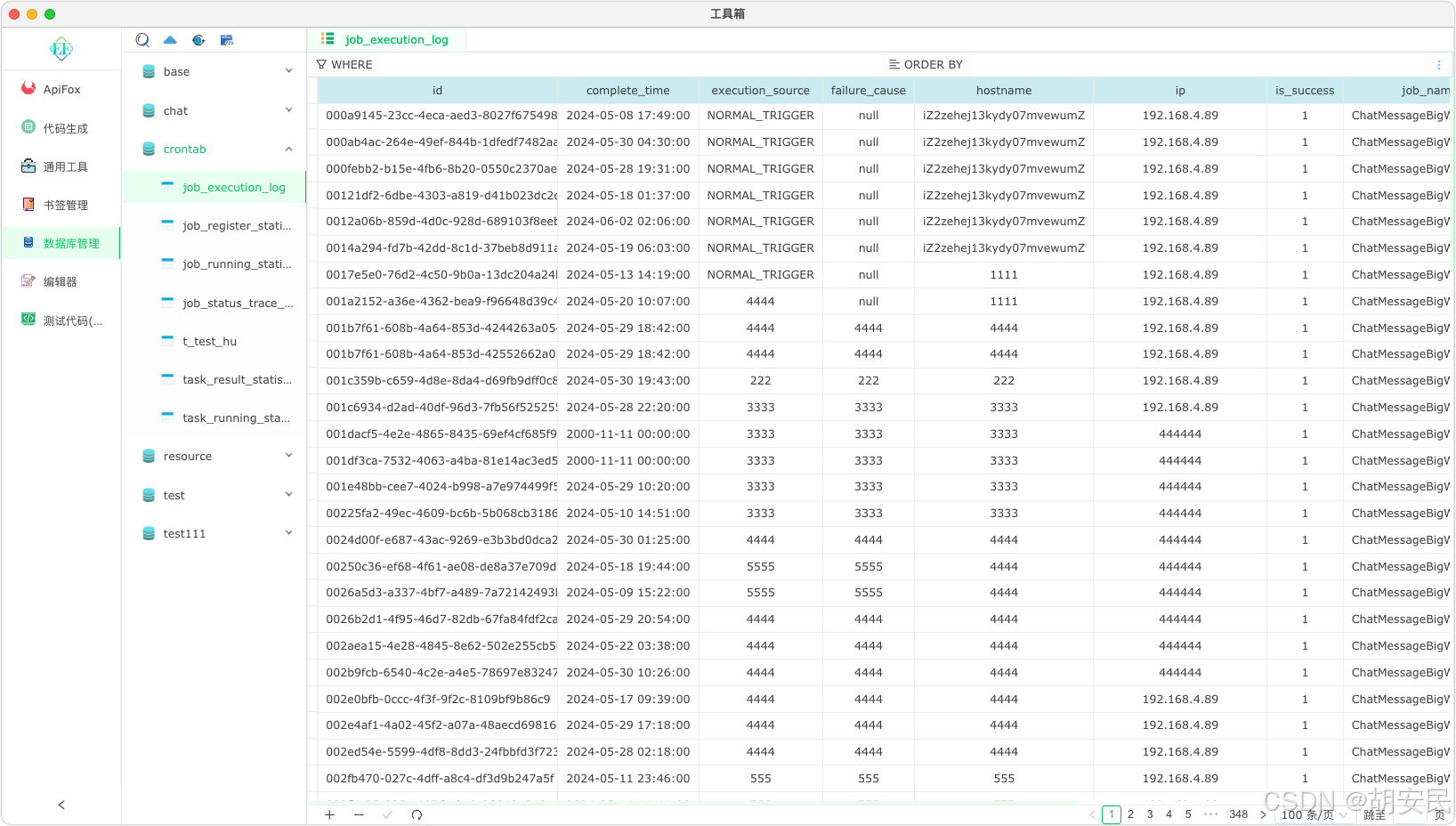Click the 通用工具 toolbox icon

(28, 166)
